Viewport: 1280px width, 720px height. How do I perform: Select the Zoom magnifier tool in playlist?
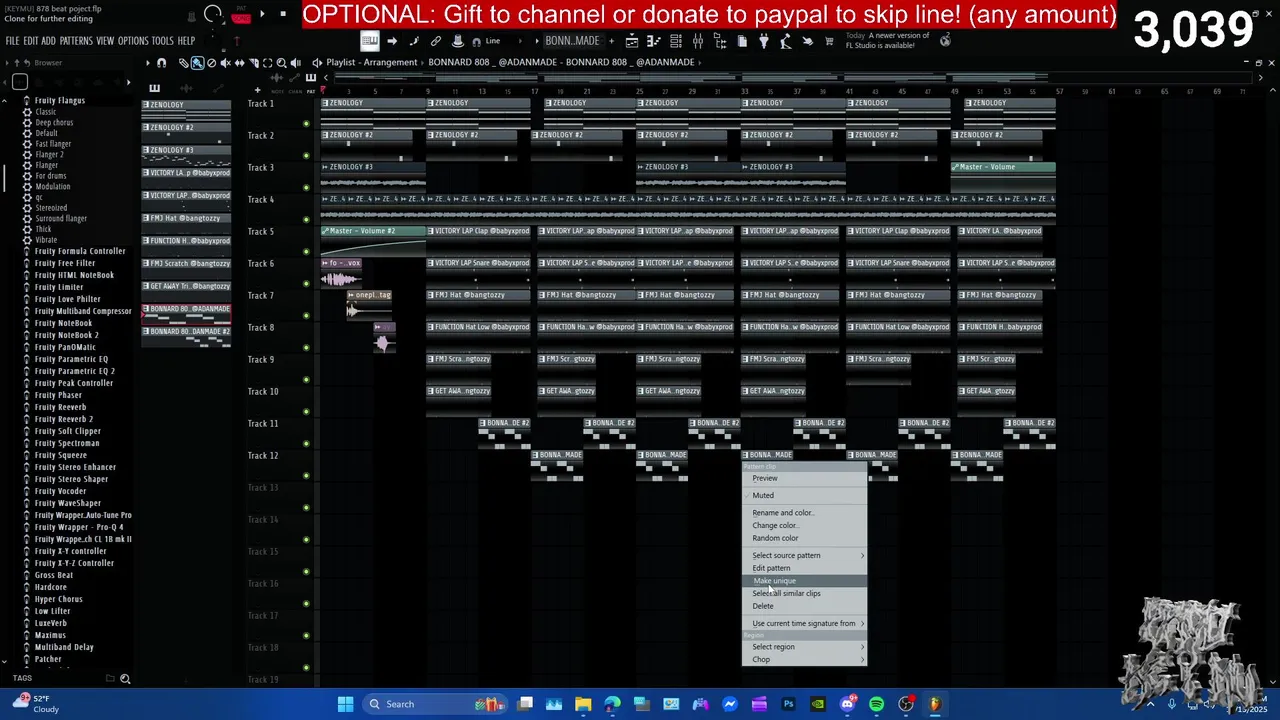[x=281, y=63]
